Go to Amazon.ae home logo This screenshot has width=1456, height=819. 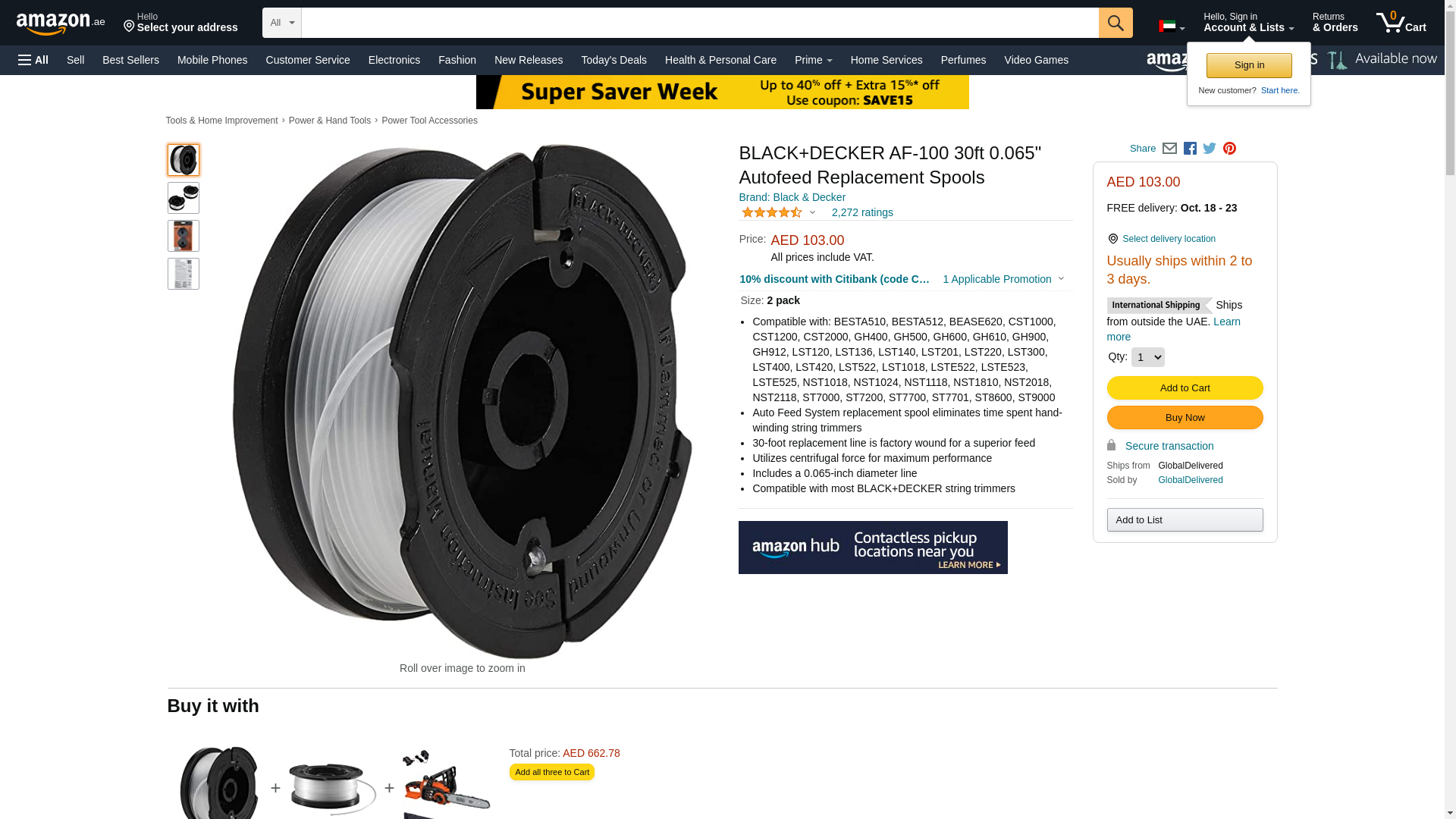pos(61,24)
